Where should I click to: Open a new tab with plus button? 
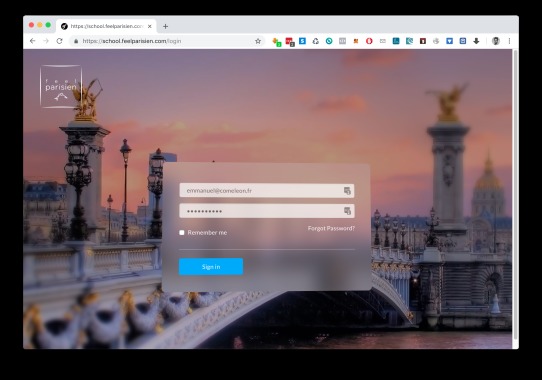tap(165, 26)
